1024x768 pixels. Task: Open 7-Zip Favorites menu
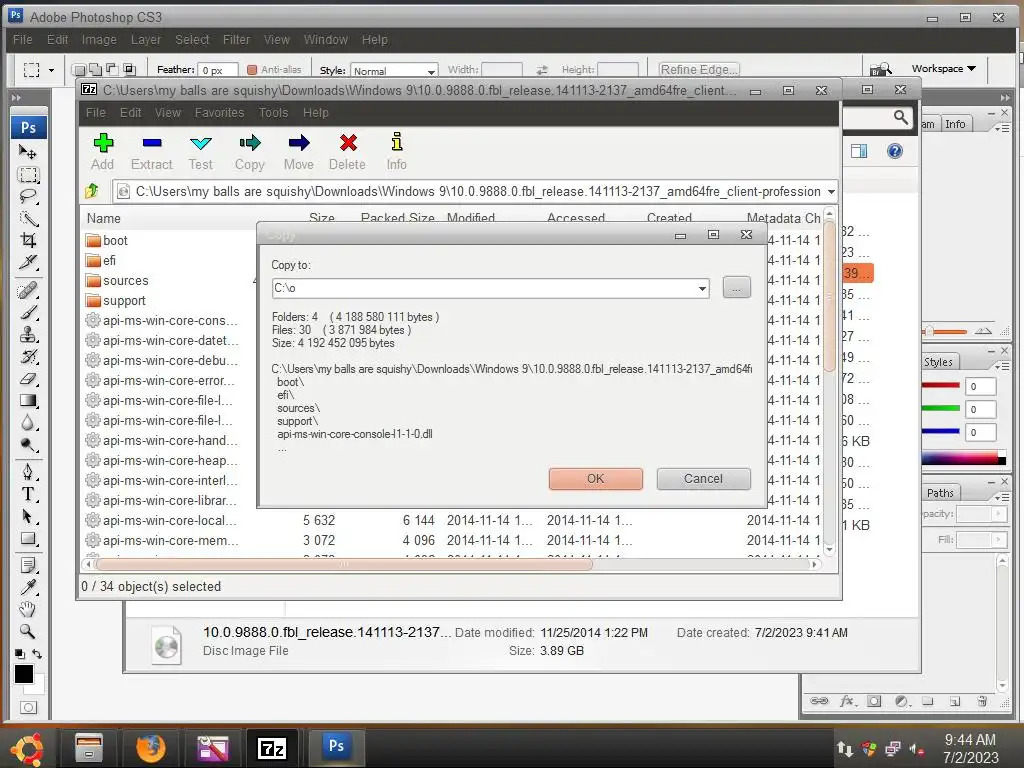(219, 113)
